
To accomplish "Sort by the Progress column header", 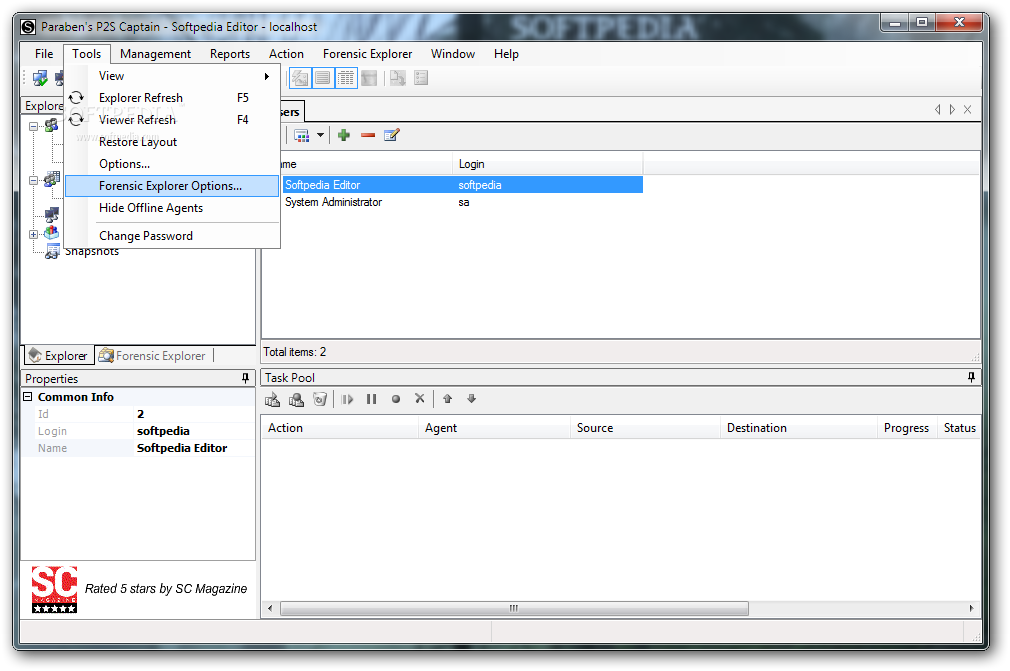I will click(906, 428).
